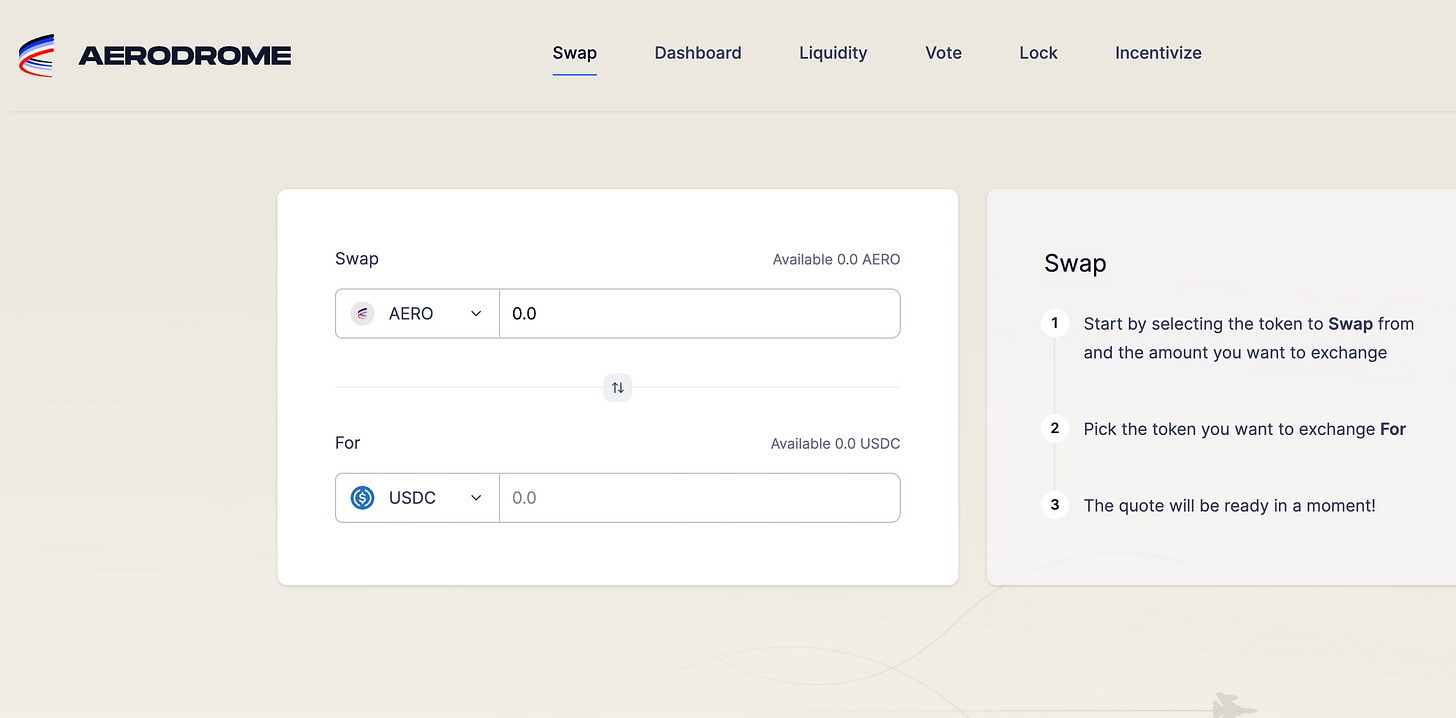
Task: Focus the AERO swap amount field
Action: [x=700, y=314]
